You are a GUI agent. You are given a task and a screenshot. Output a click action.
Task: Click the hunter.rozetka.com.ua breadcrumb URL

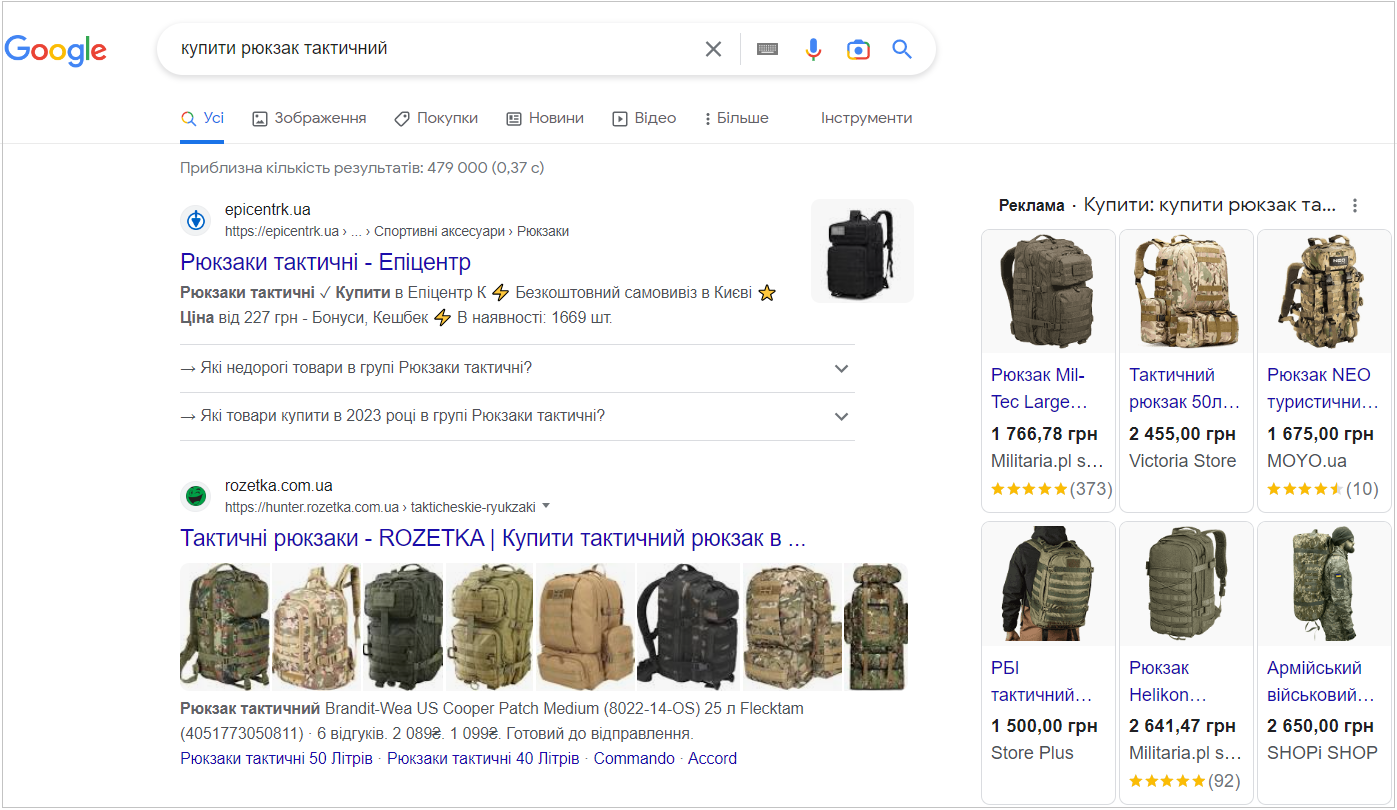[380, 507]
